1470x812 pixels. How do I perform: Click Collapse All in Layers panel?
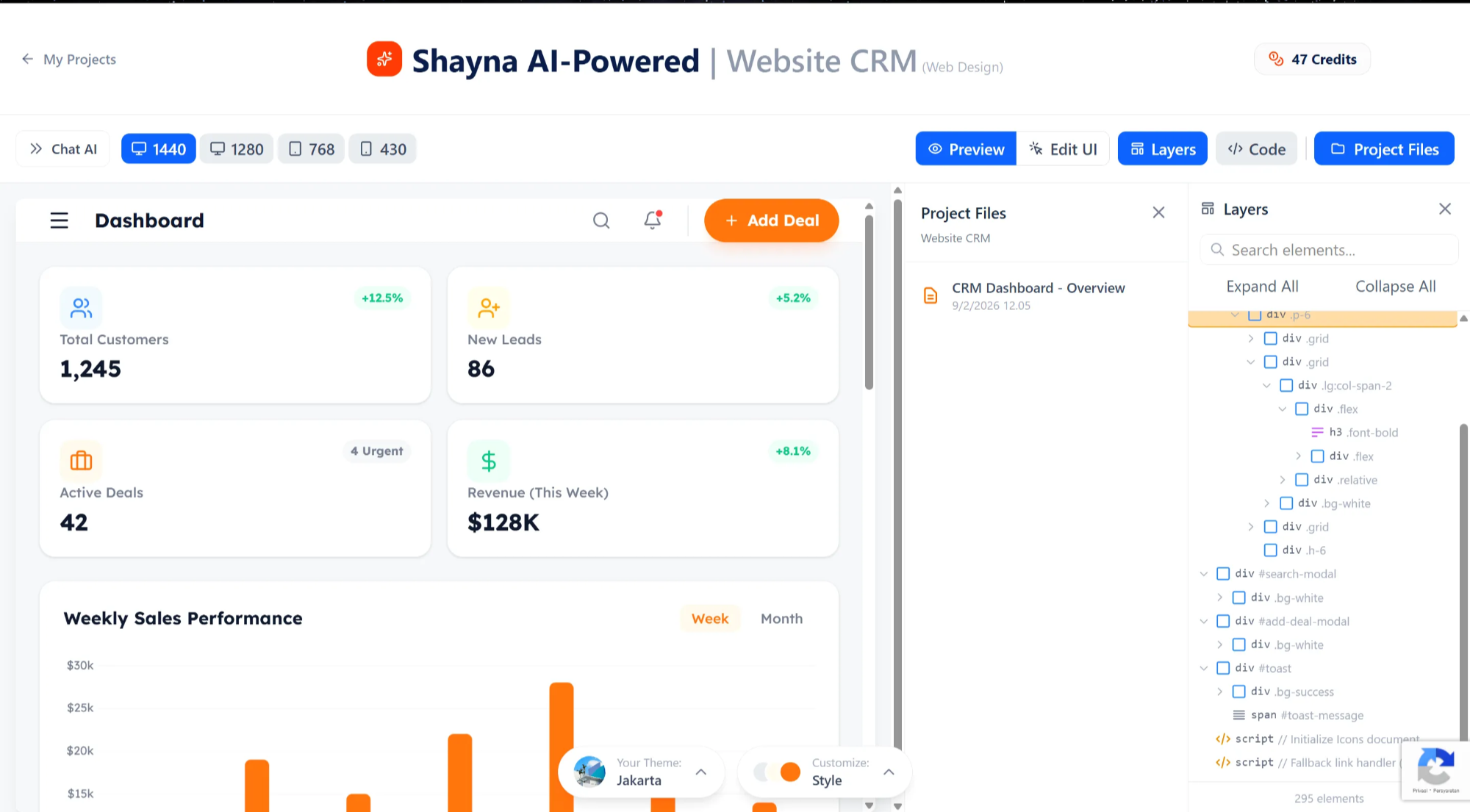(x=1395, y=287)
